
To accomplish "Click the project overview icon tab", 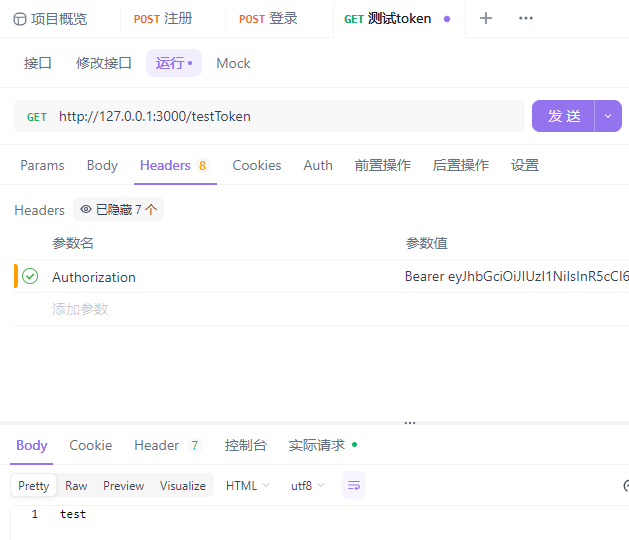I will point(50,18).
